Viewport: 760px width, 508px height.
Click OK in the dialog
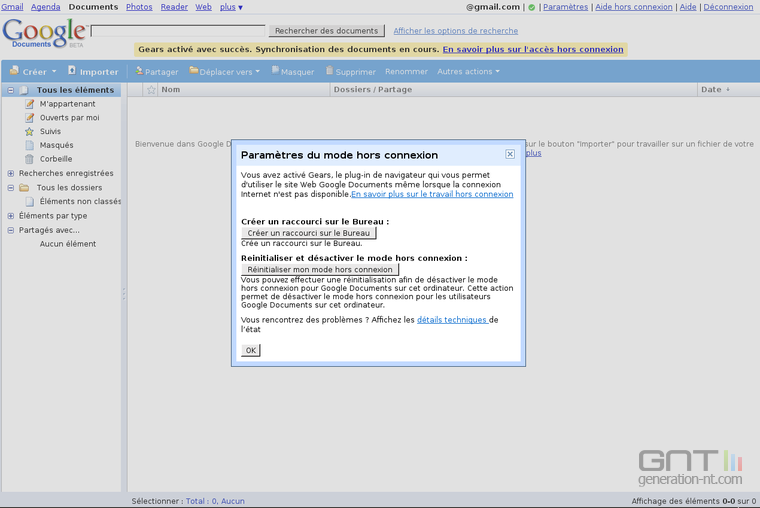coord(251,350)
